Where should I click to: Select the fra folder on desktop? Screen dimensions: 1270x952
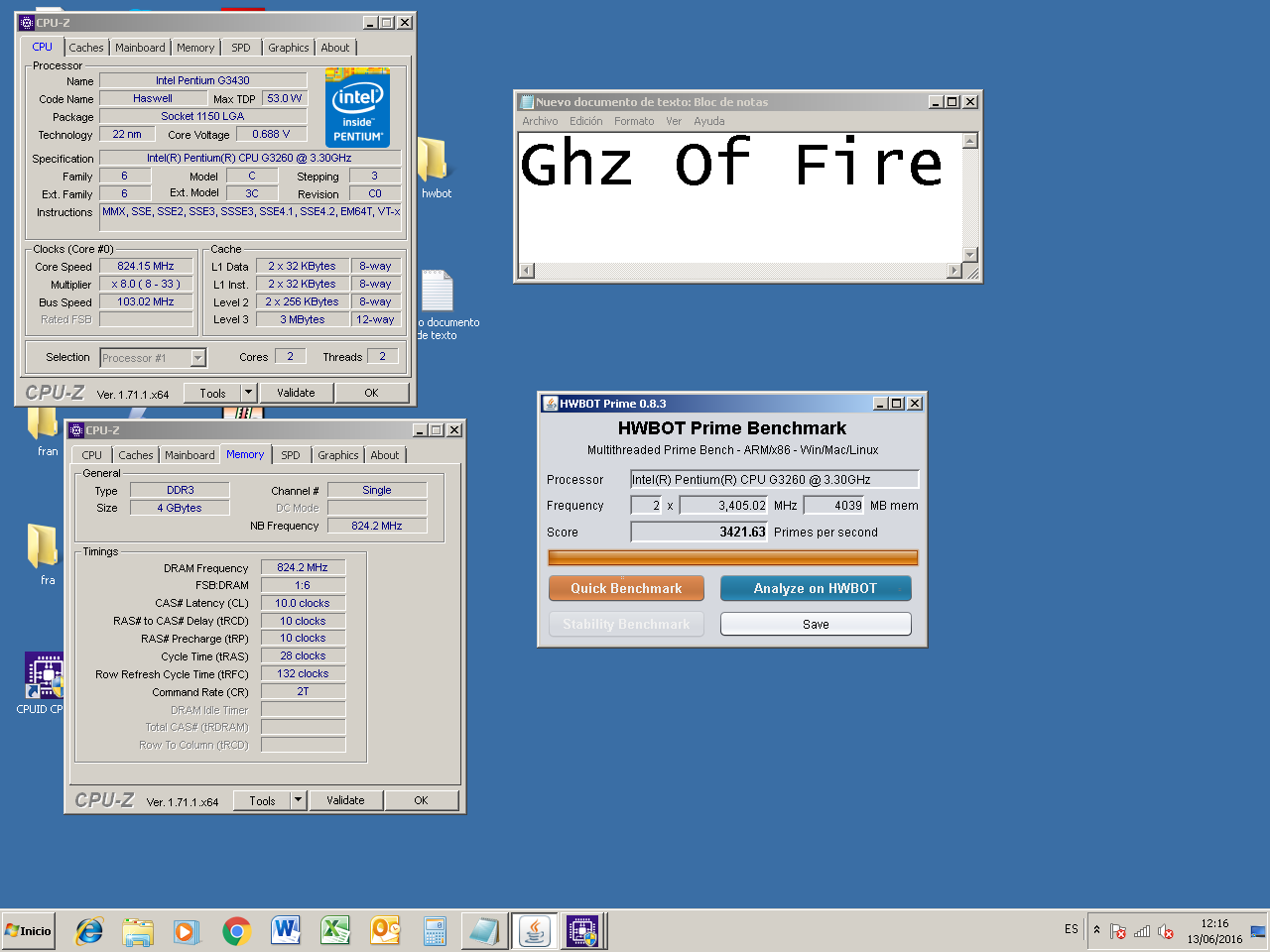click(x=44, y=555)
